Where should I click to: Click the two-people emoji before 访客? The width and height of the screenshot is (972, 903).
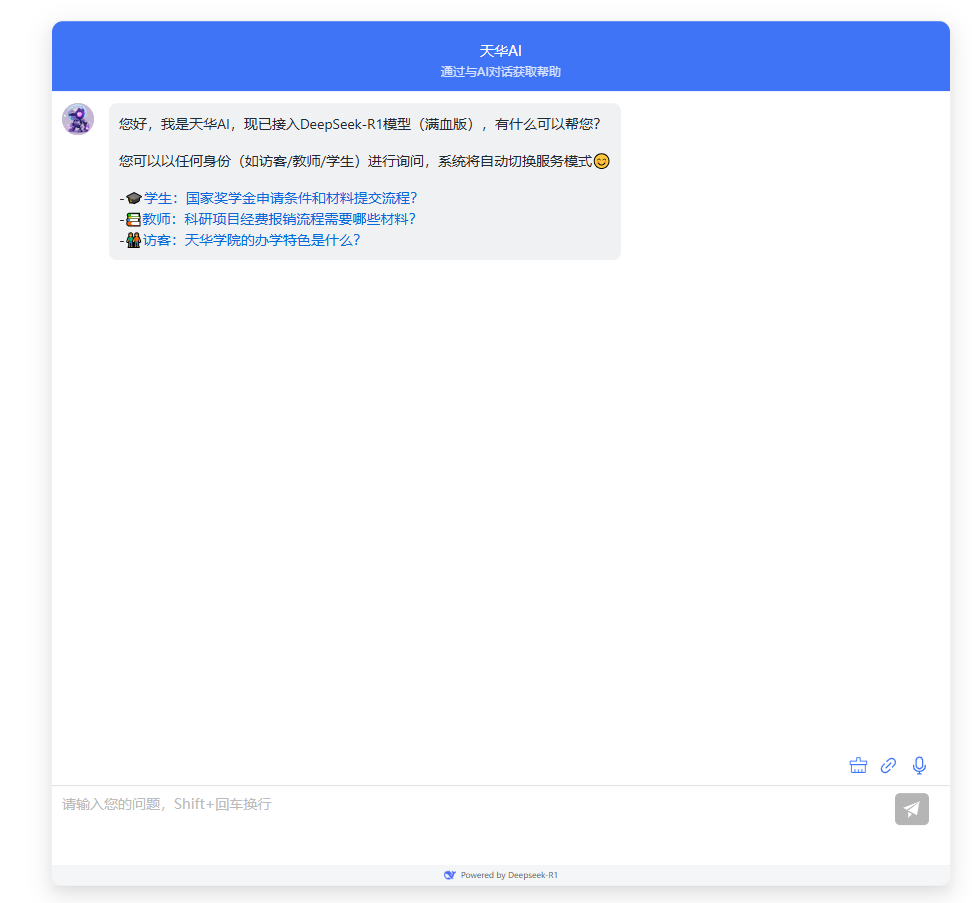[134, 240]
